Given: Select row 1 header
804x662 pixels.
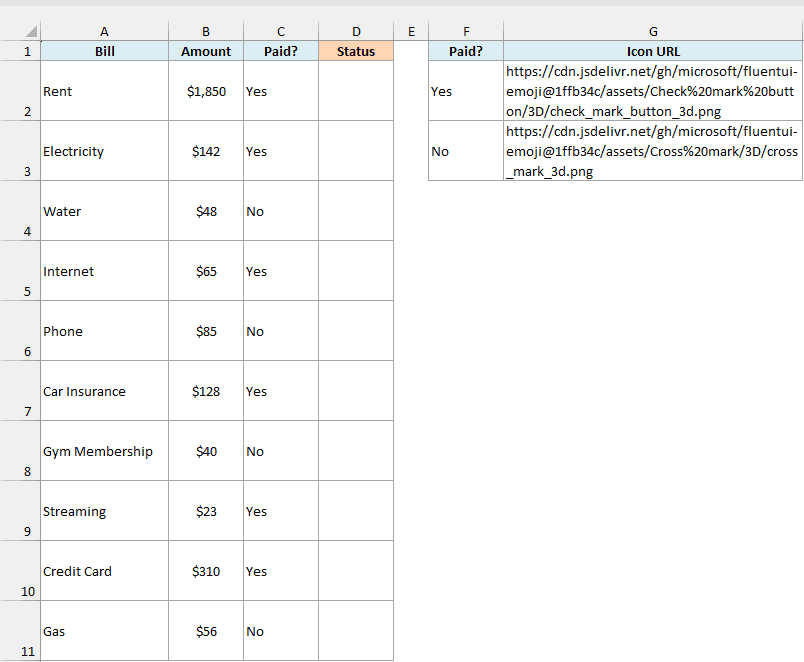Looking at the screenshot, I should 21,51.
